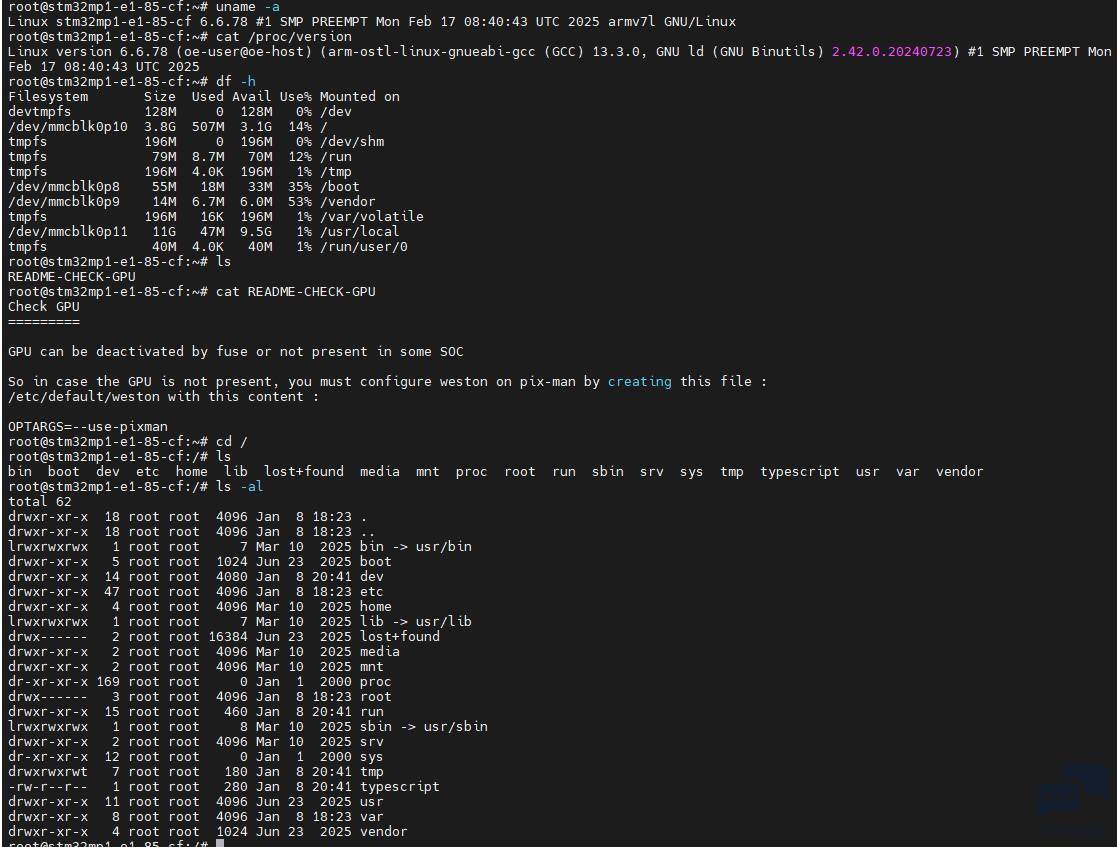Click the 'bin -> usr/bin' symlink line
The height and width of the screenshot is (847, 1117).
[x=415, y=546]
